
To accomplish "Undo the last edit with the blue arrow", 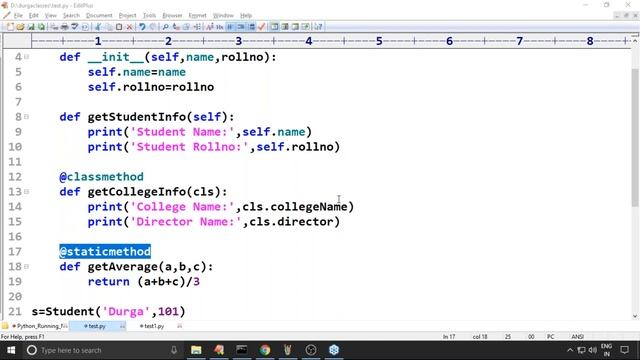I will [142, 27].
